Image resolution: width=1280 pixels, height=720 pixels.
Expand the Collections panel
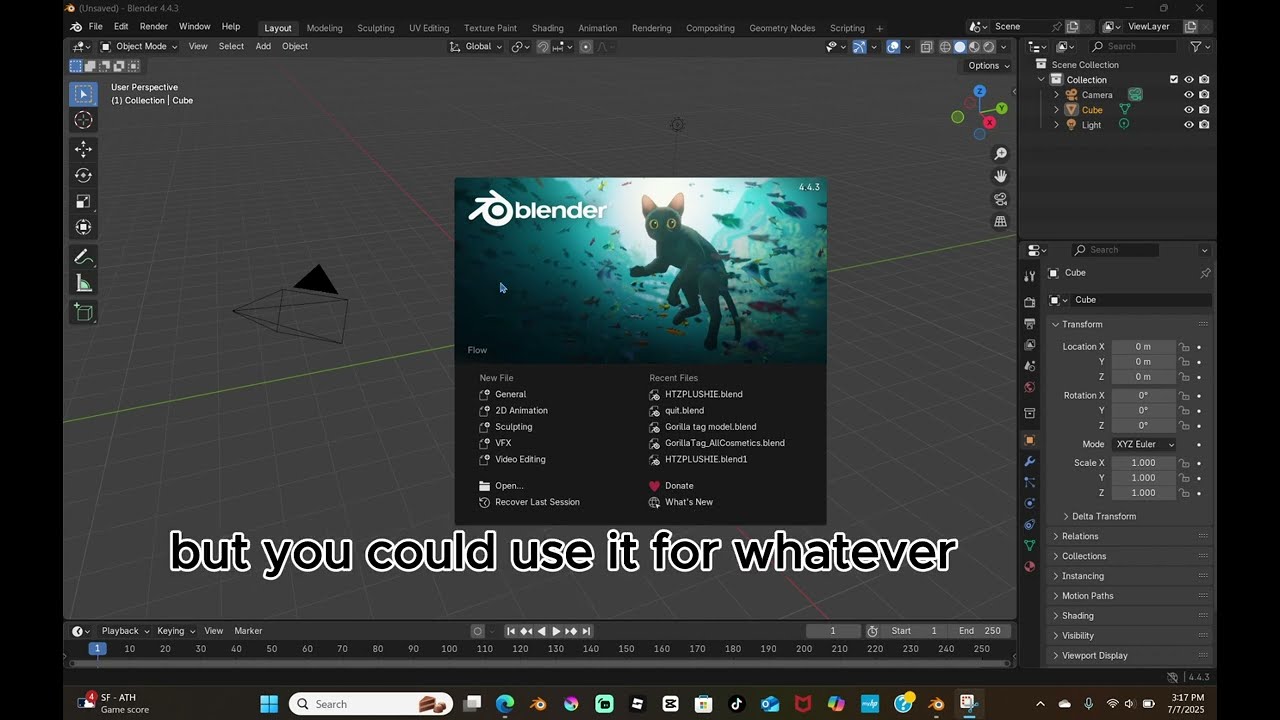pyautogui.click(x=1083, y=556)
